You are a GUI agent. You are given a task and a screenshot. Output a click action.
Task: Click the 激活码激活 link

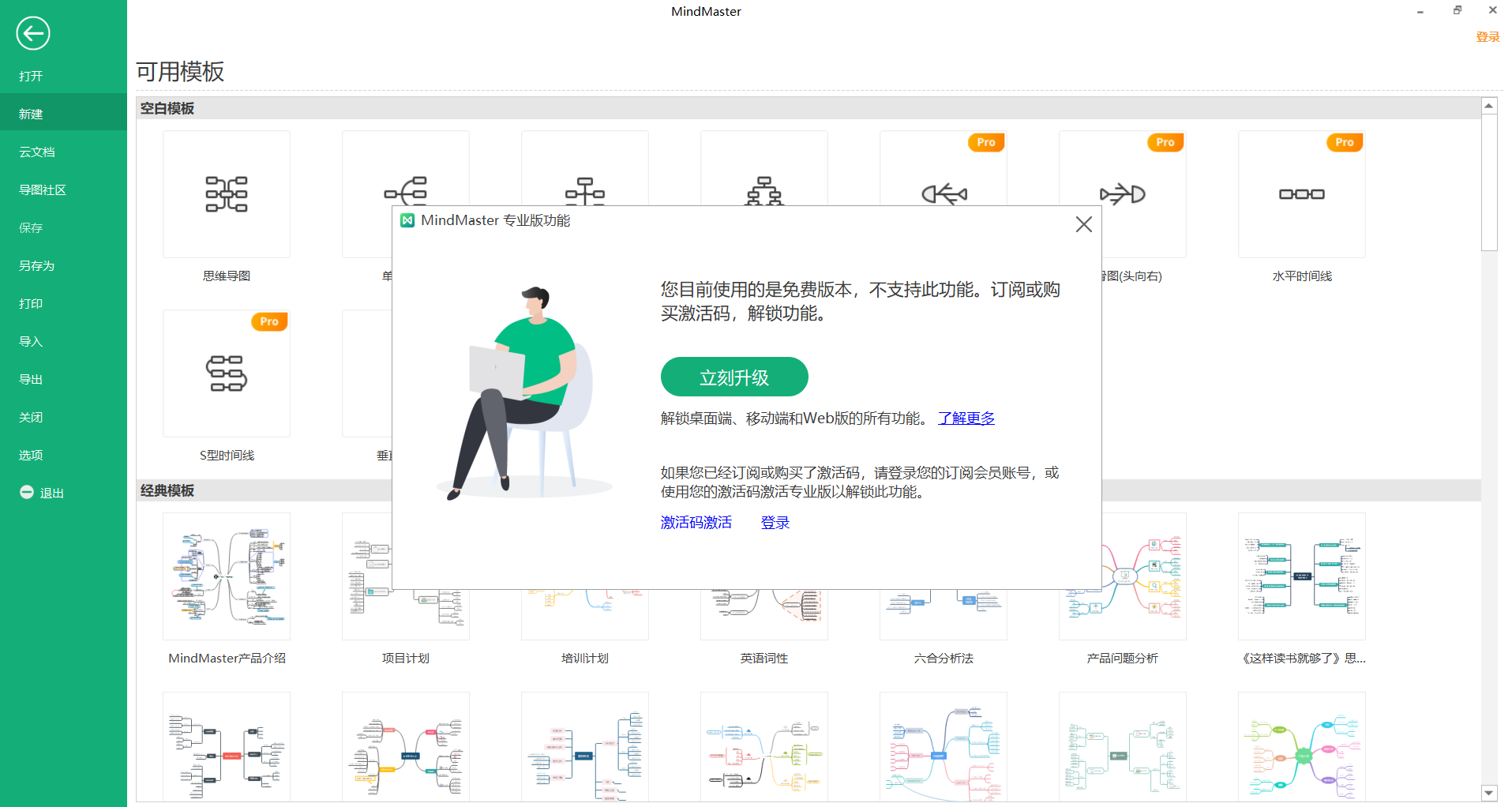click(x=696, y=523)
